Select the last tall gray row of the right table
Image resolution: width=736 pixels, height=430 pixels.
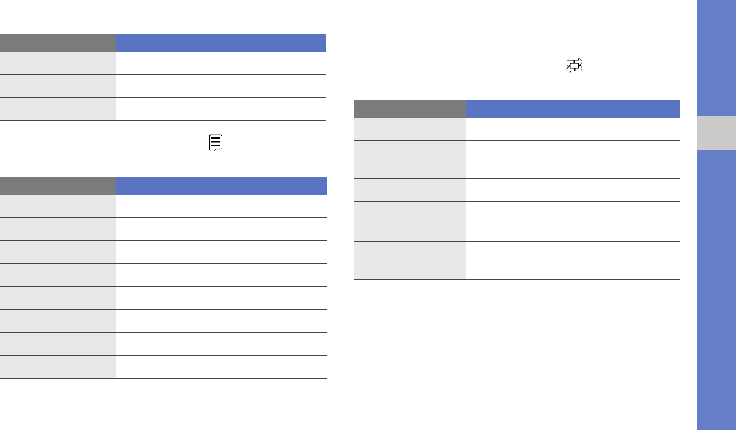point(409,260)
